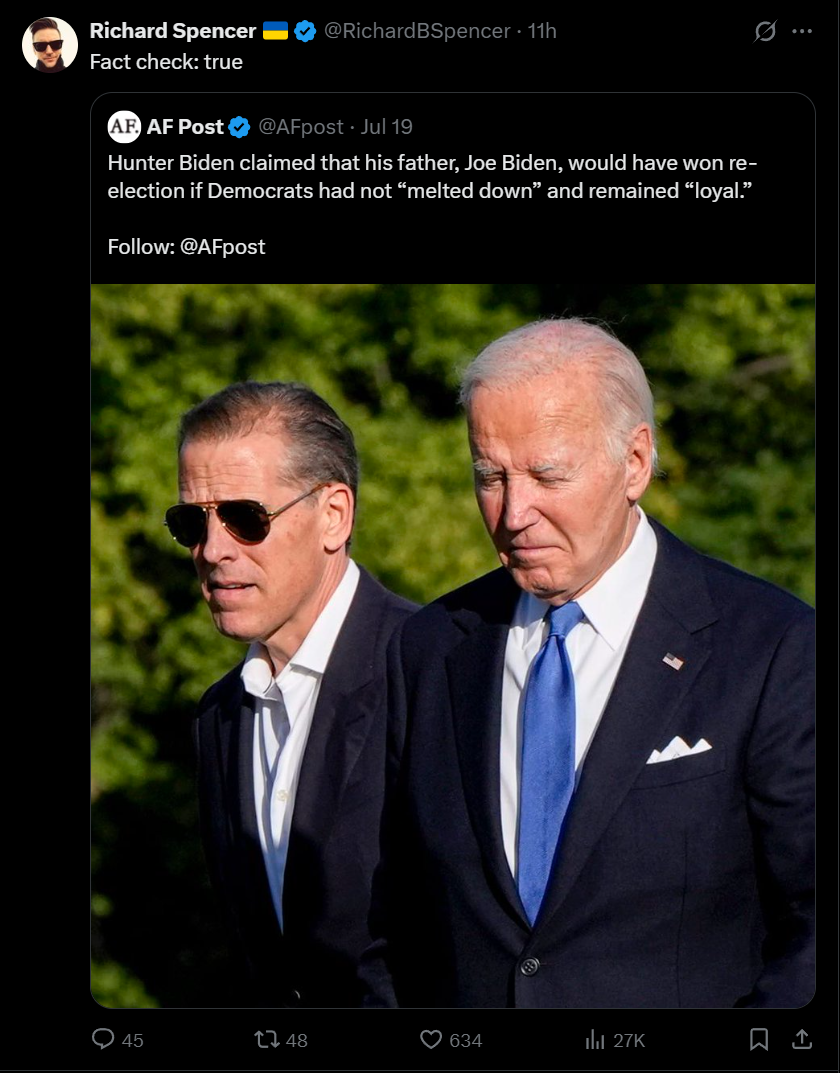Open the reply comment icon

click(x=103, y=1039)
